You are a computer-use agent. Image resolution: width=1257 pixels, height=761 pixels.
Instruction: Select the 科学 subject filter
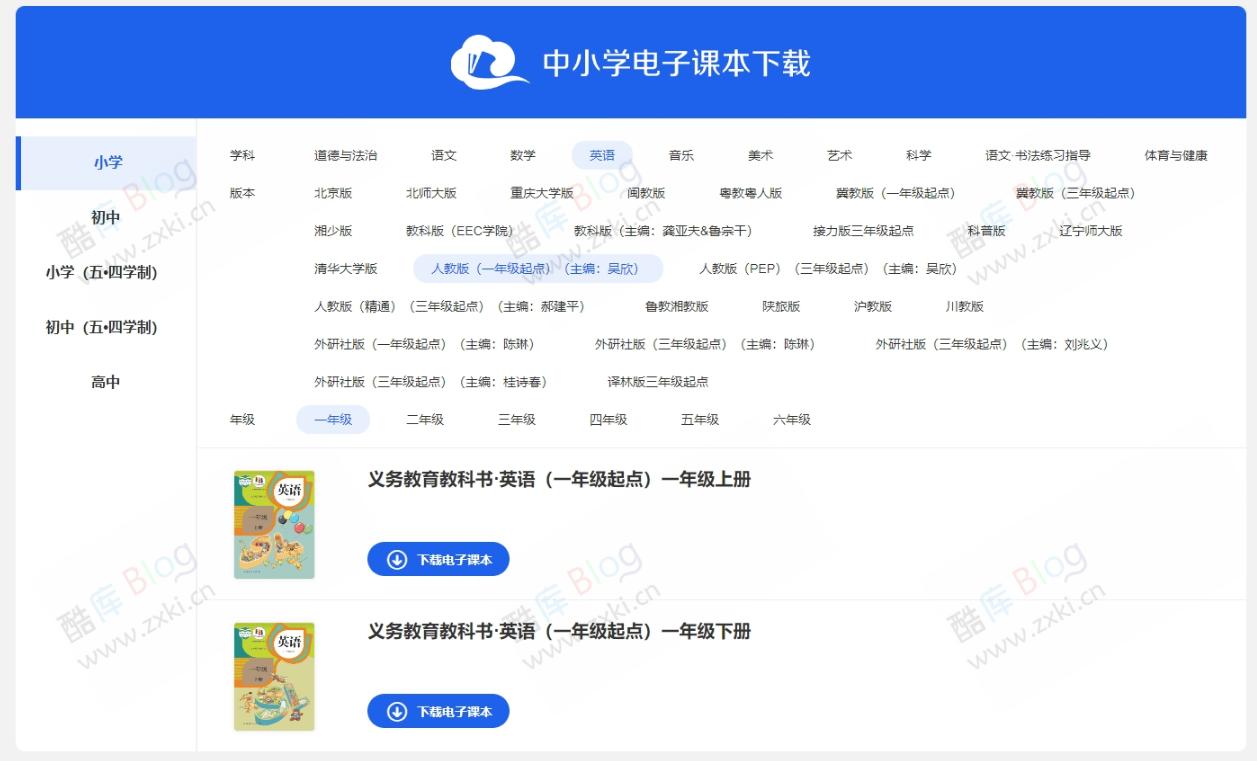pos(917,156)
